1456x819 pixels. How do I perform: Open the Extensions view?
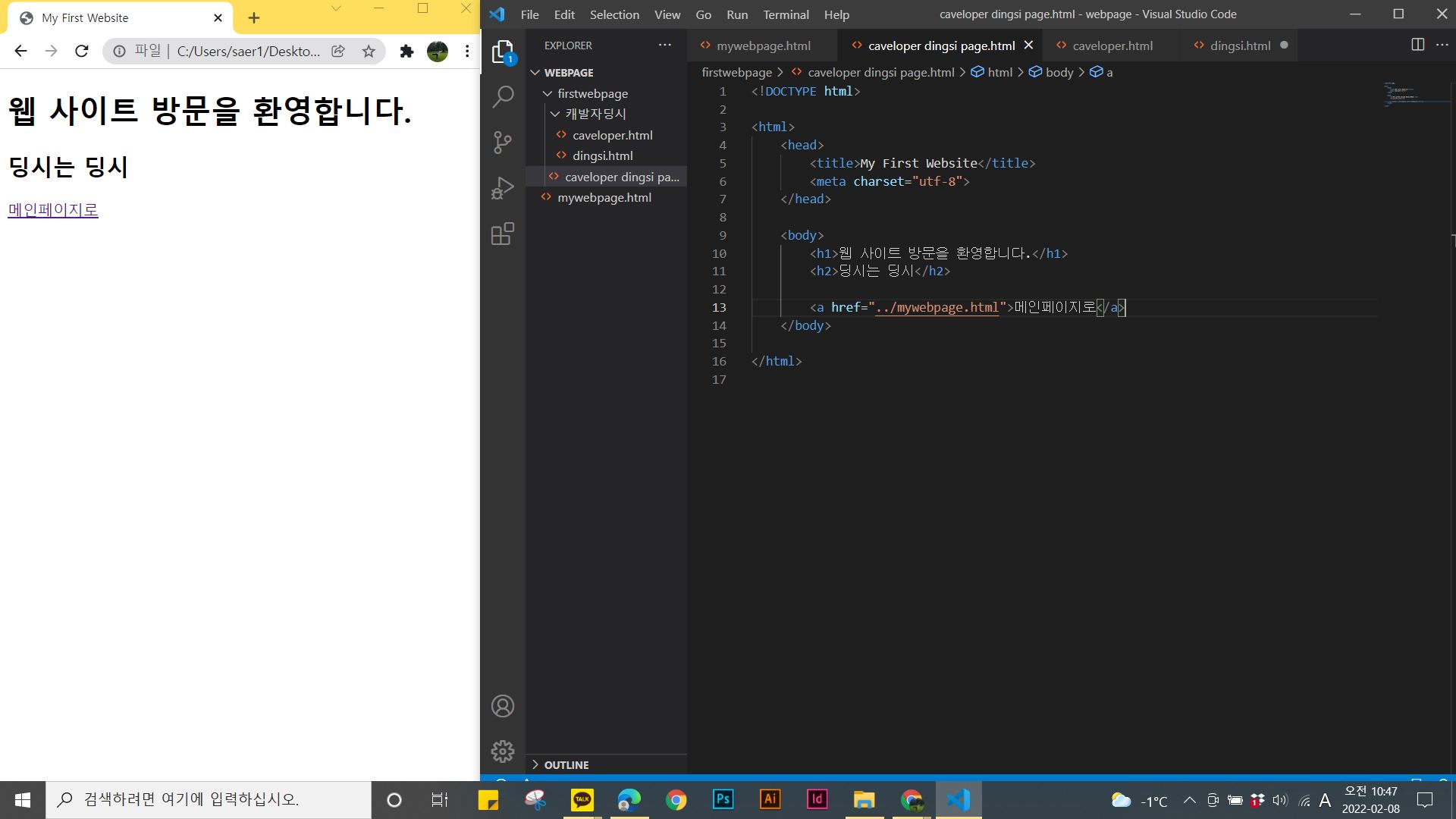pyautogui.click(x=503, y=234)
